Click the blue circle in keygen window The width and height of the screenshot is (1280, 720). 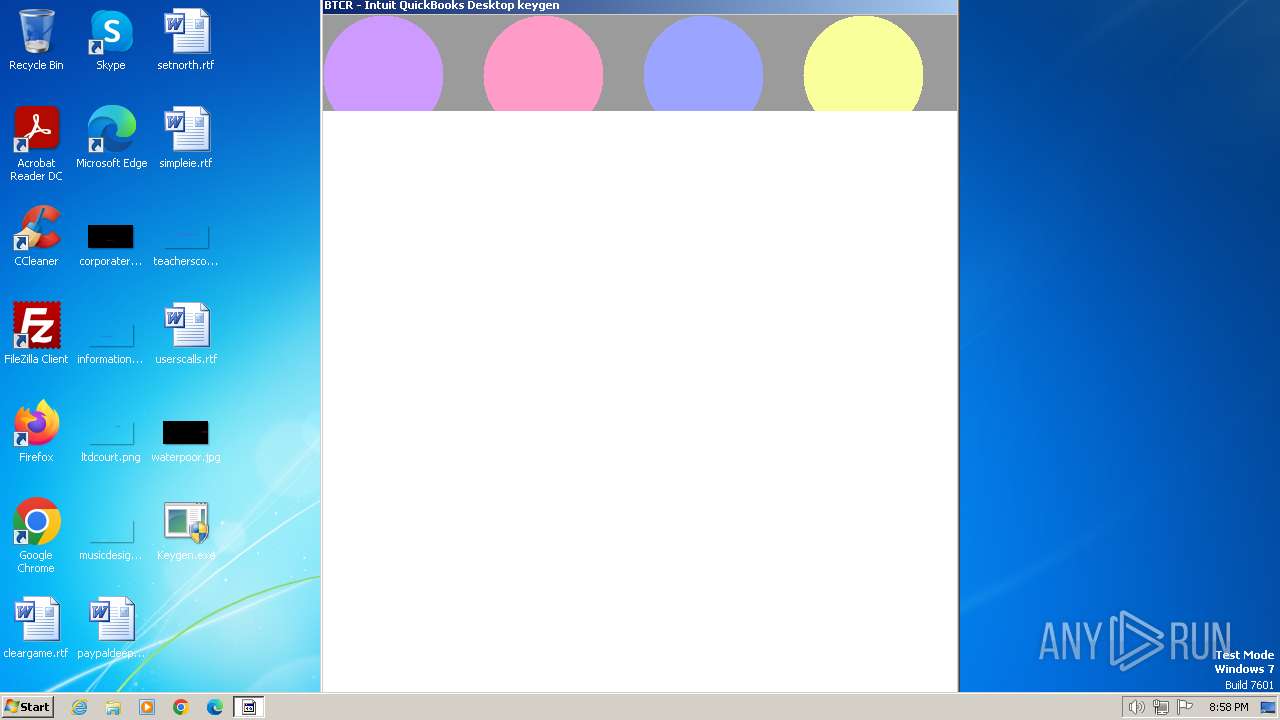coord(703,63)
